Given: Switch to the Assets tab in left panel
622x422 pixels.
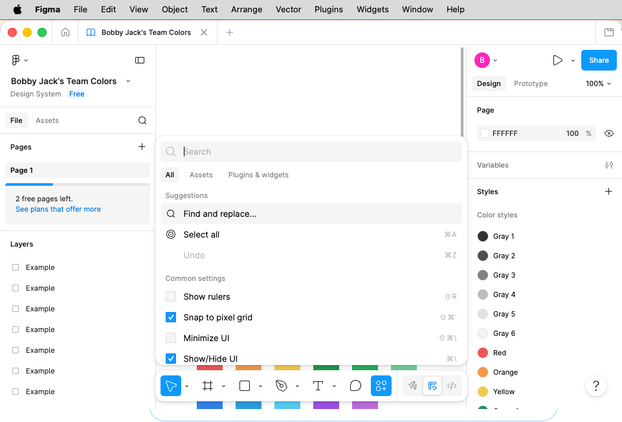Looking at the screenshot, I should point(47,120).
